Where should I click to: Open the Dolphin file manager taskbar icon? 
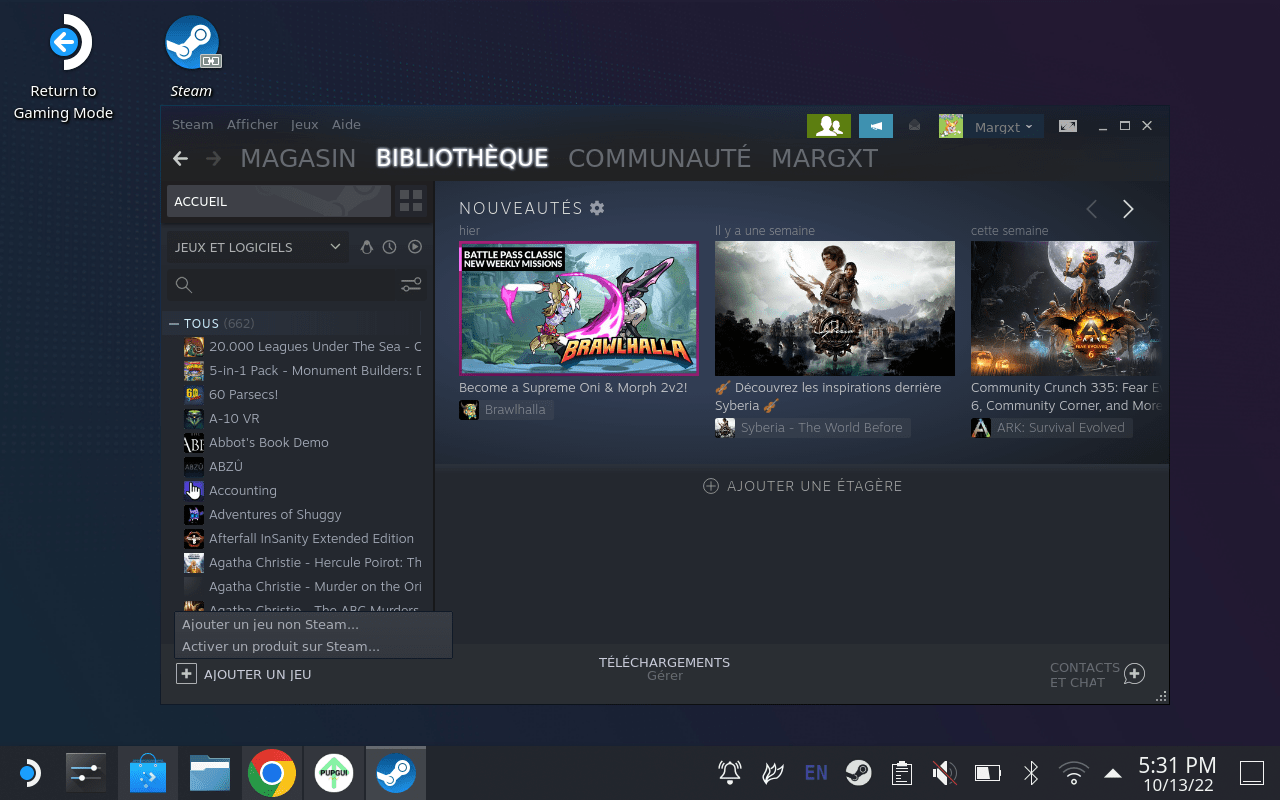pos(210,773)
